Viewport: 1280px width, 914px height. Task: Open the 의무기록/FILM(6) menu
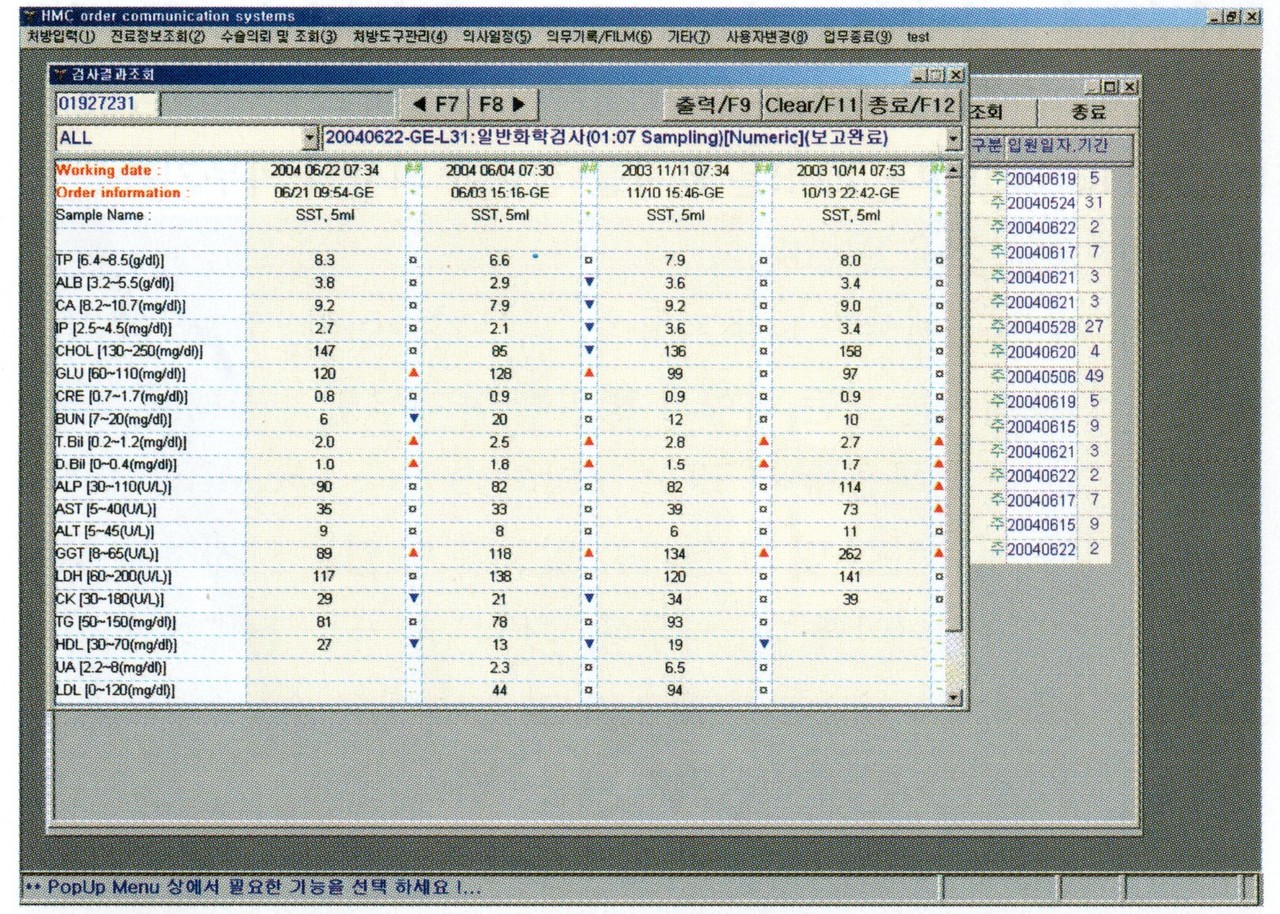598,36
